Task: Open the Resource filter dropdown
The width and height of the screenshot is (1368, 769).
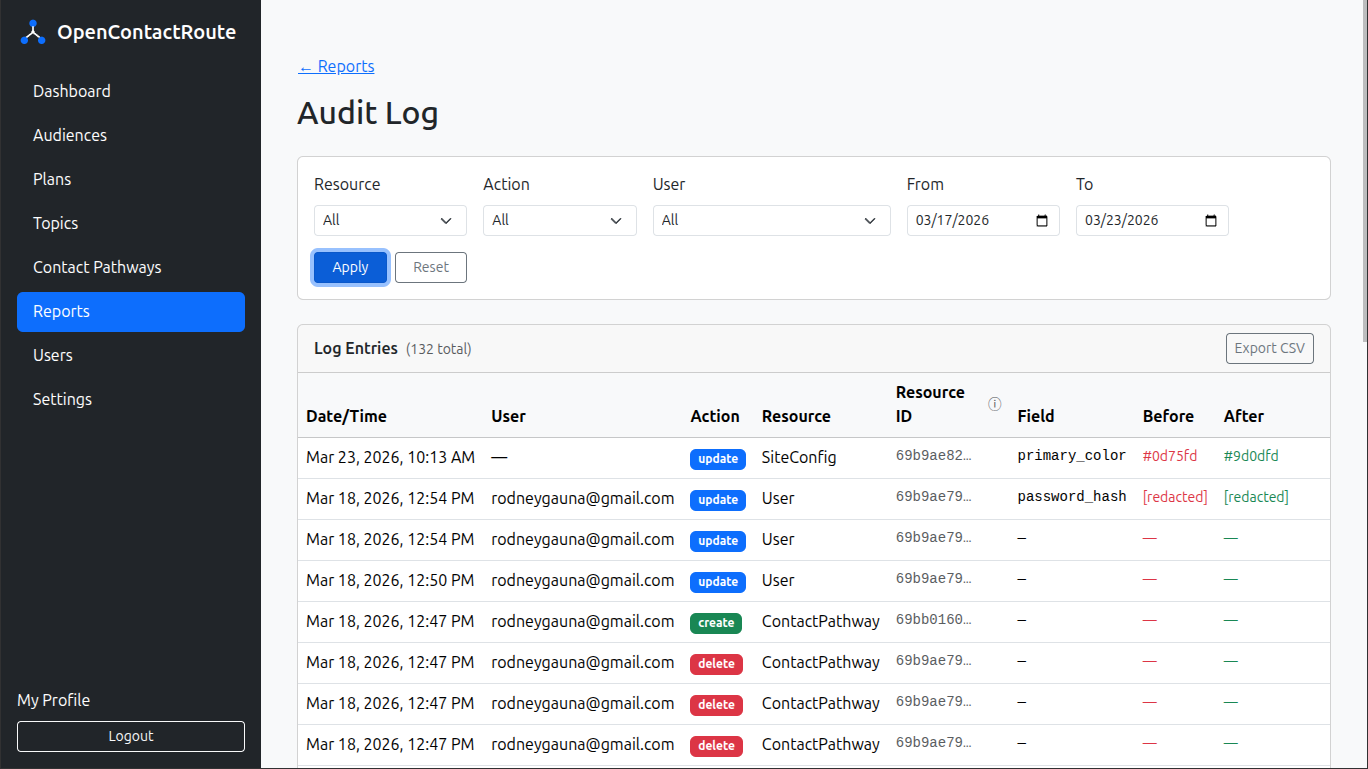Action: point(390,220)
